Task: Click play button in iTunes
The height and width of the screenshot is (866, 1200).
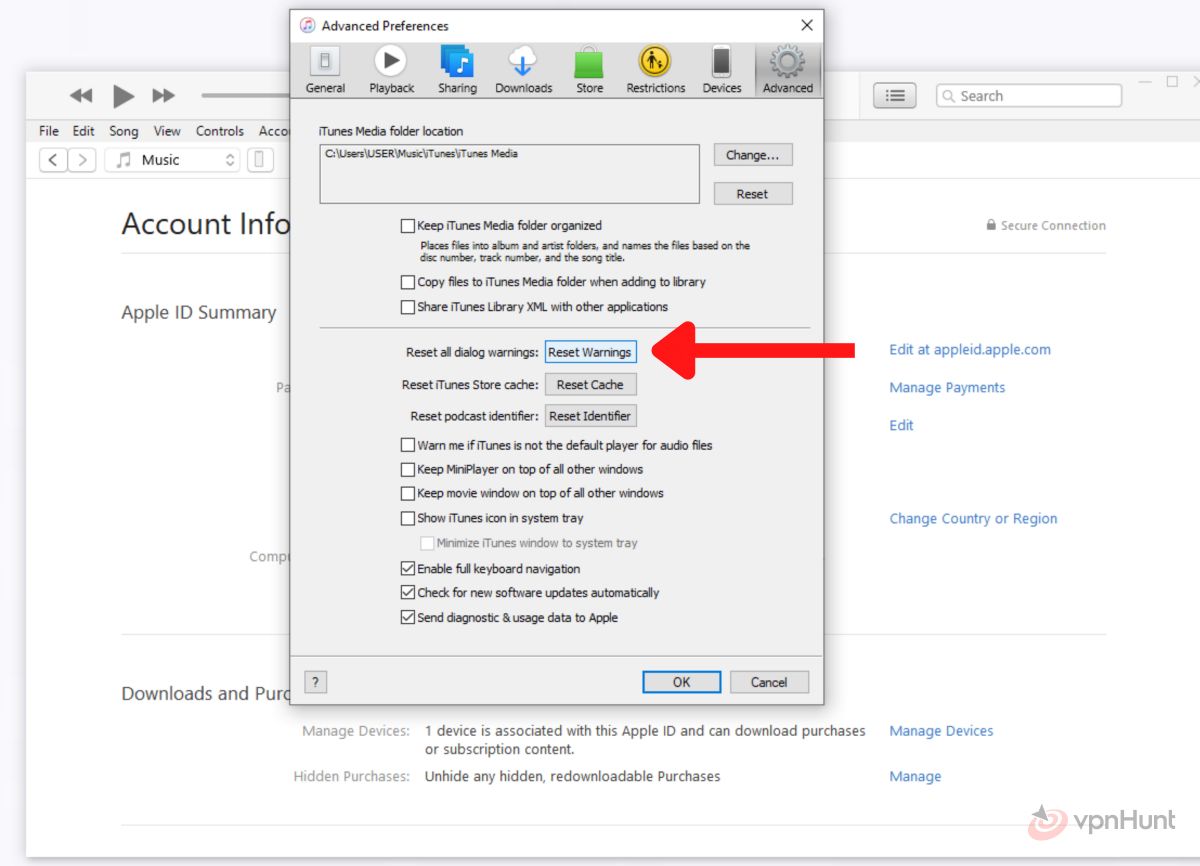Action: 123,96
